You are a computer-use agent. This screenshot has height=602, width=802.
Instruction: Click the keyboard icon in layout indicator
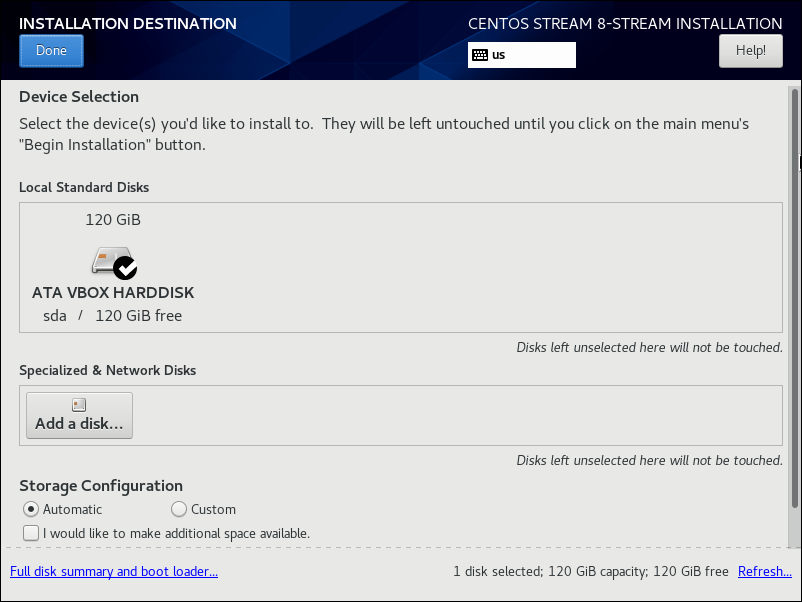[480, 55]
